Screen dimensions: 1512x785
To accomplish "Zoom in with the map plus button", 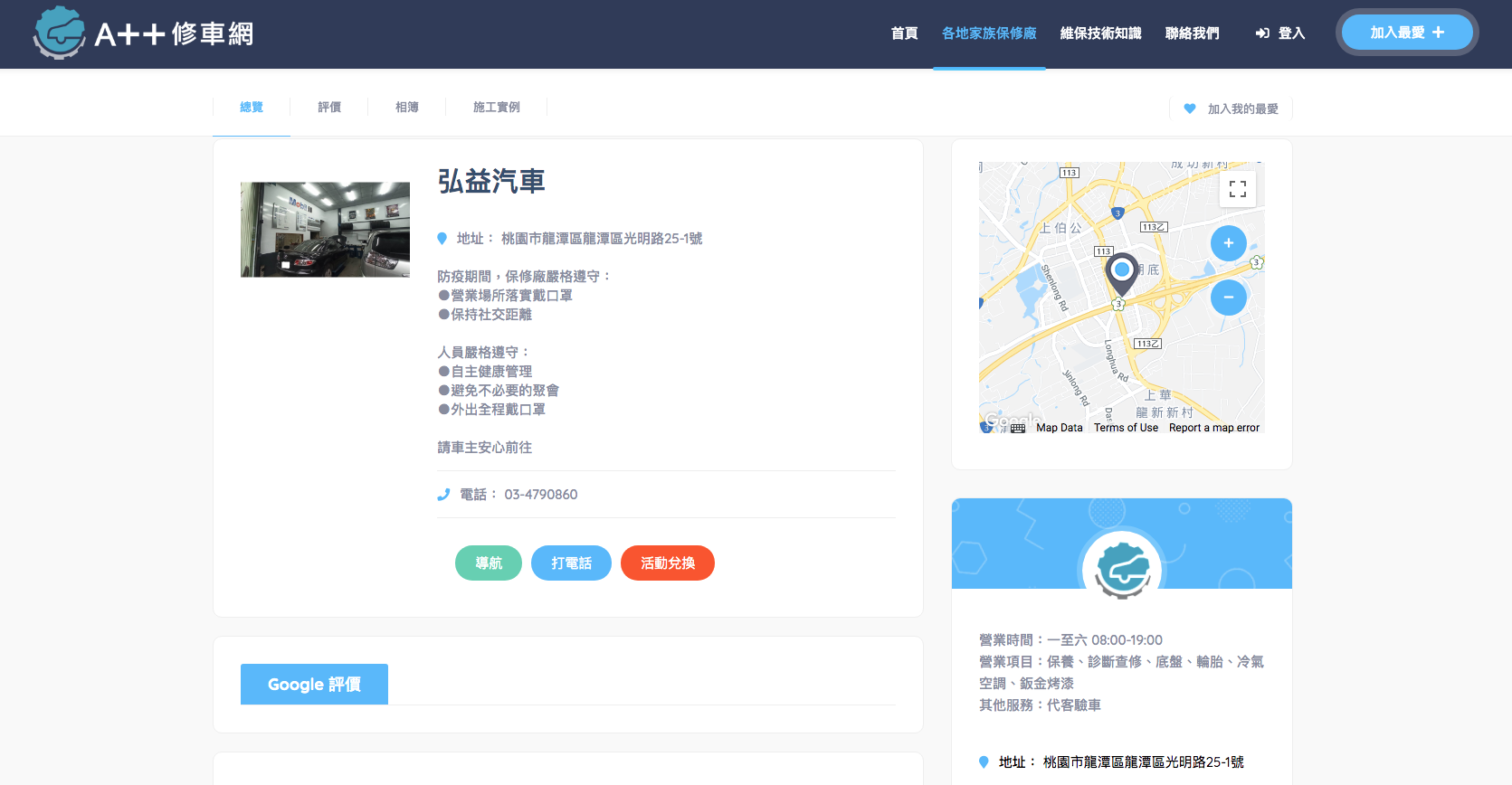I will (x=1228, y=243).
